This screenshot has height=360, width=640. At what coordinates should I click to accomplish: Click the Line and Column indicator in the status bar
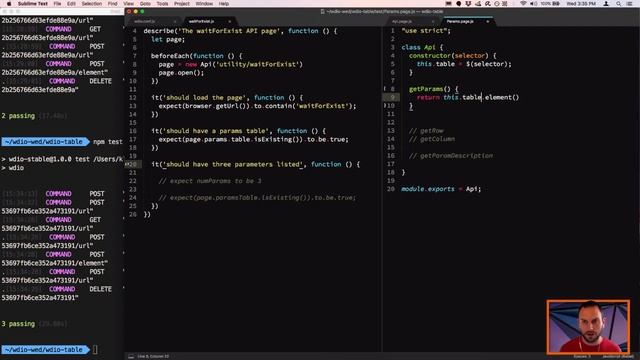153,356
